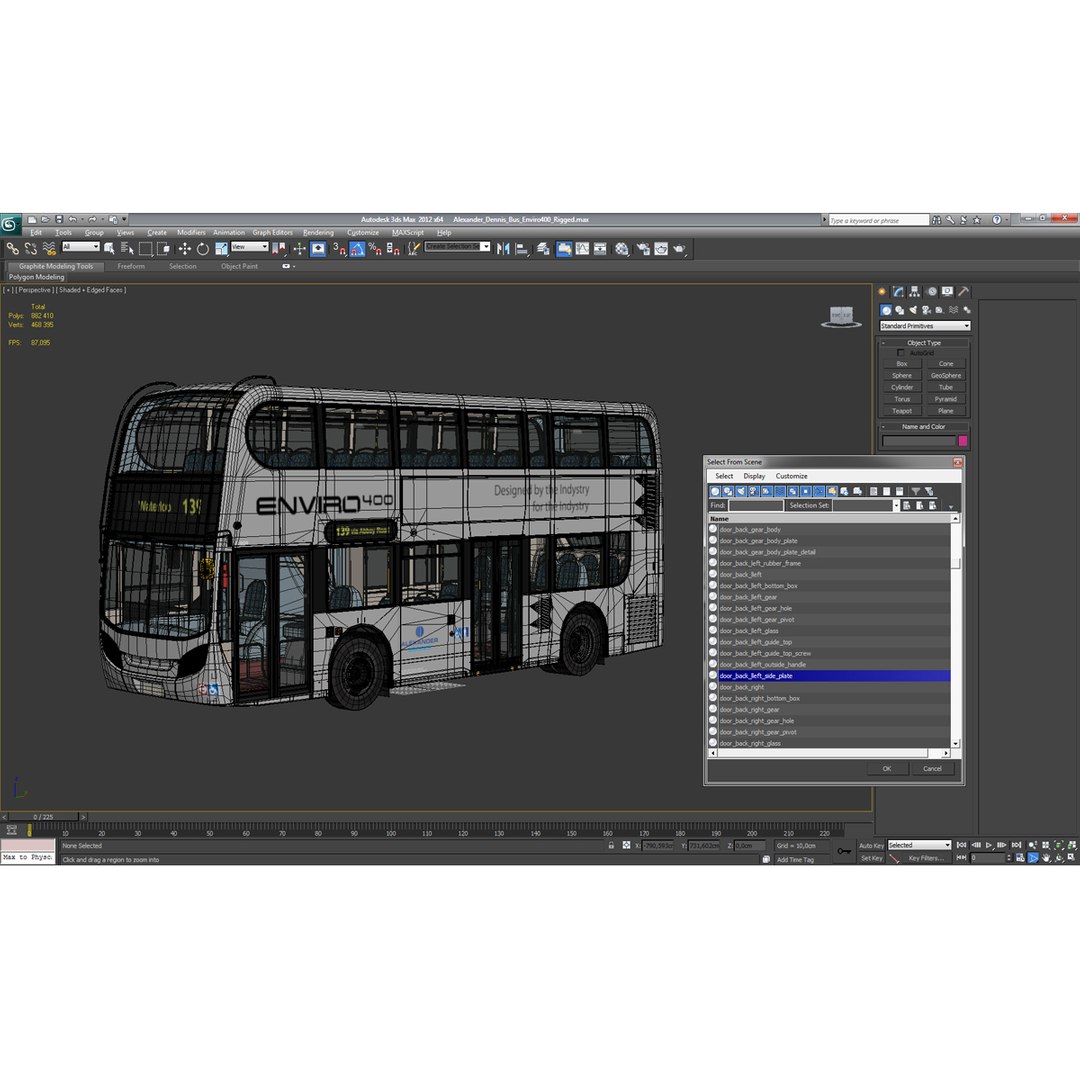Open Render Setup icon
Screen dimensions: 1080x1080
click(x=643, y=249)
